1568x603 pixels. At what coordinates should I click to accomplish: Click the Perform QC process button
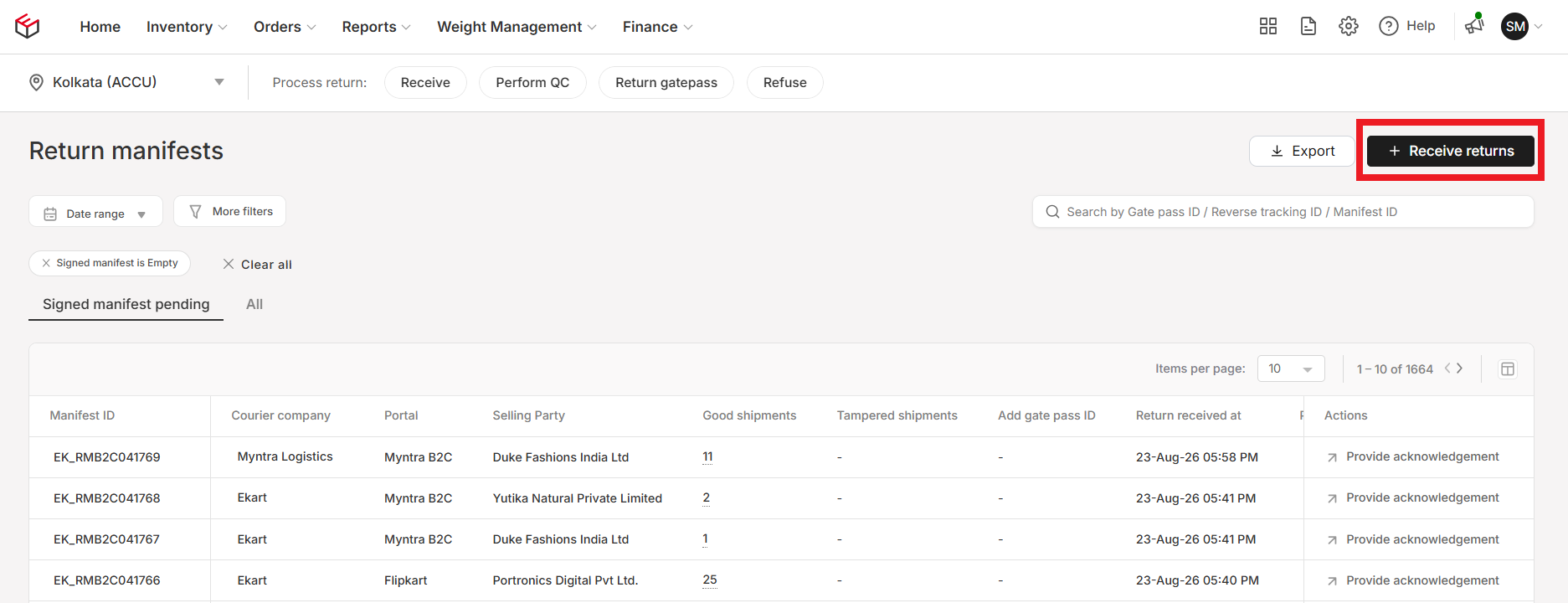tap(532, 82)
